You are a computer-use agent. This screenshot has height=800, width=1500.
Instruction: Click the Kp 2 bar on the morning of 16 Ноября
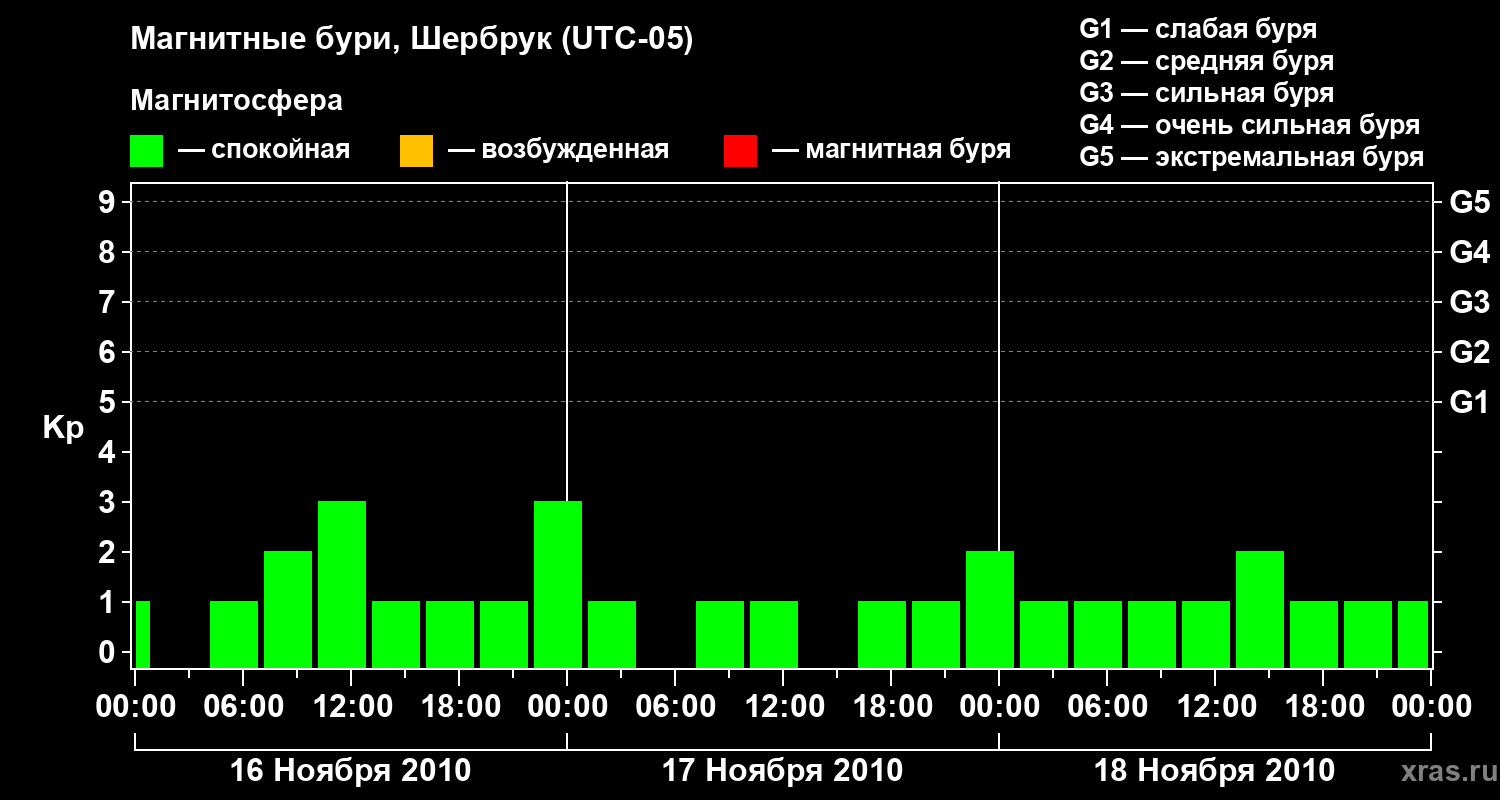click(288, 609)
